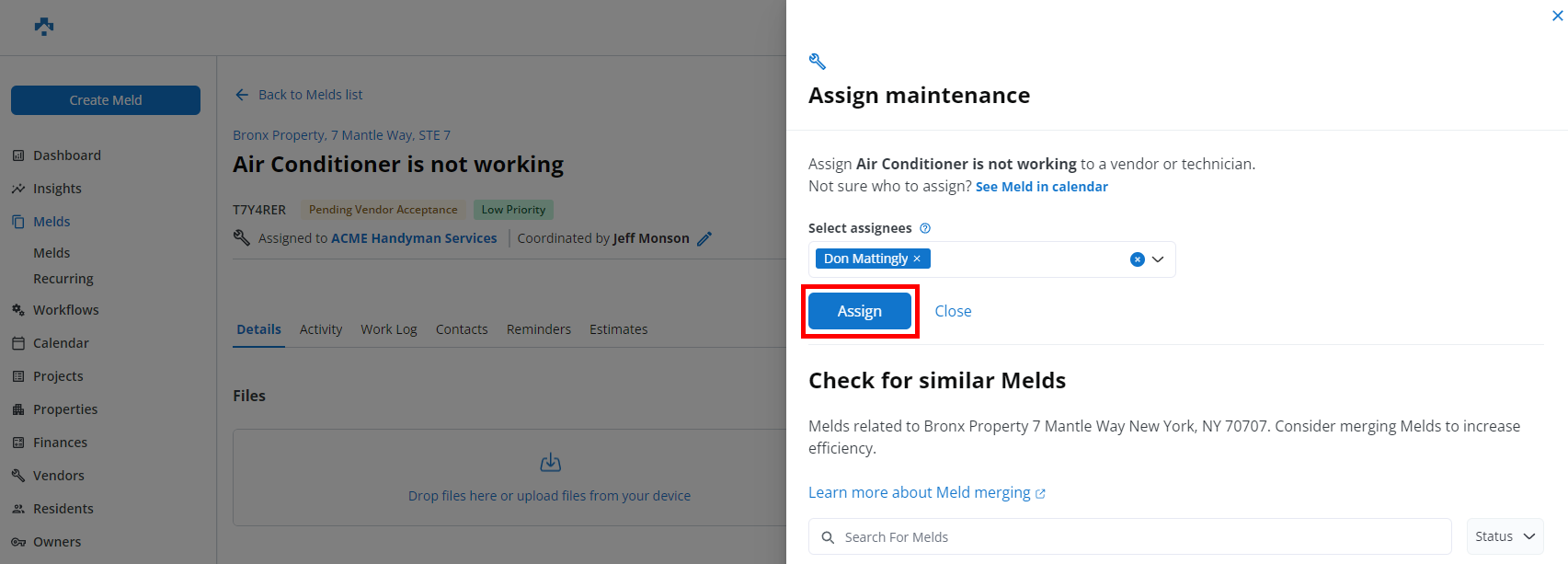This screenshot has width=1568, height=564.
Task: Open the Work Log tab
Action: (388, 329)
